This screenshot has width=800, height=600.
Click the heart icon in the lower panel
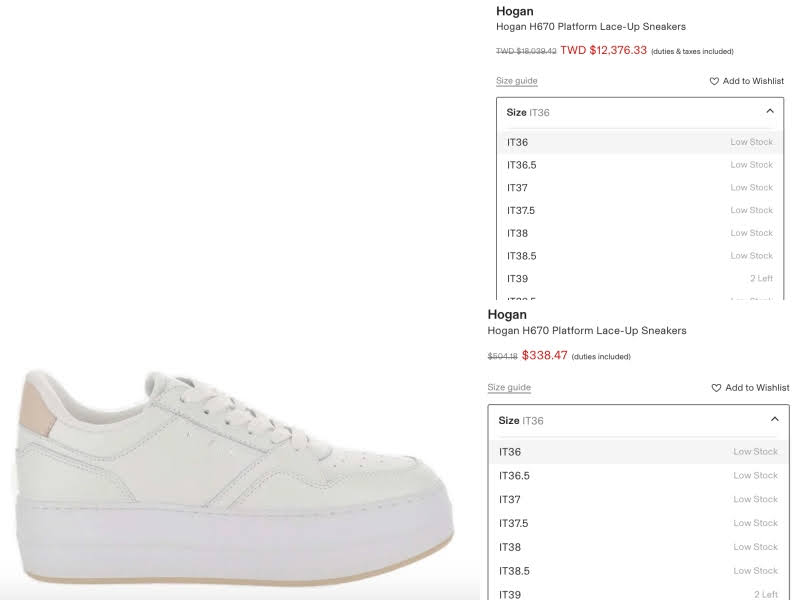(716, 388)
